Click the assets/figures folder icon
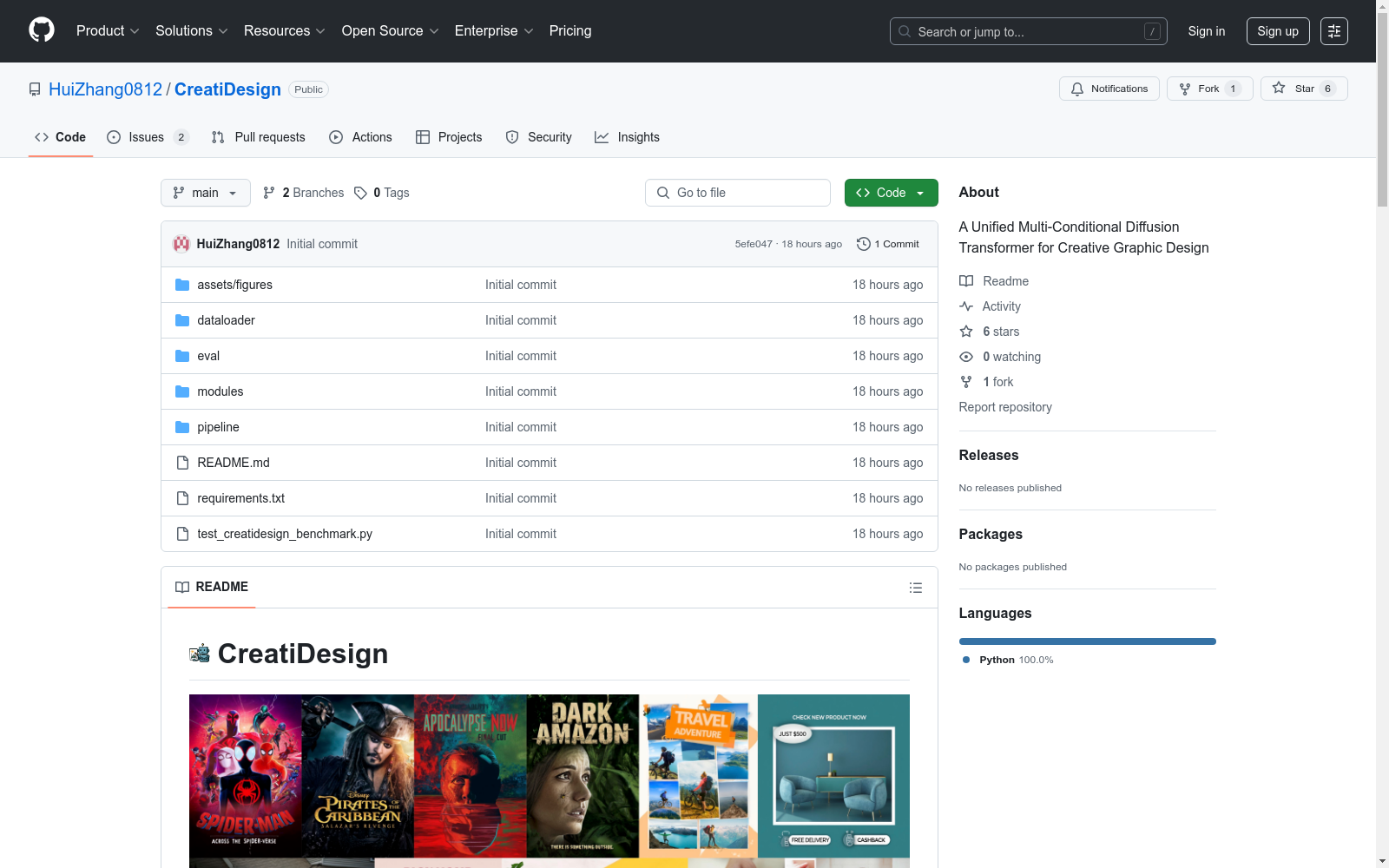This screenshot has width=1389, height=868. pyautogui.click(x=182, y=285)
